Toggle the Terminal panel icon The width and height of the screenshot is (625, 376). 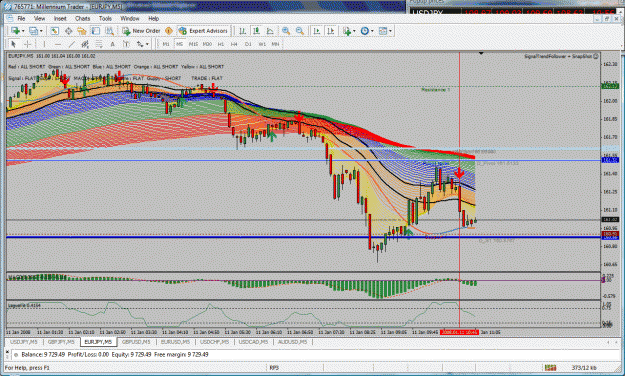95,31
